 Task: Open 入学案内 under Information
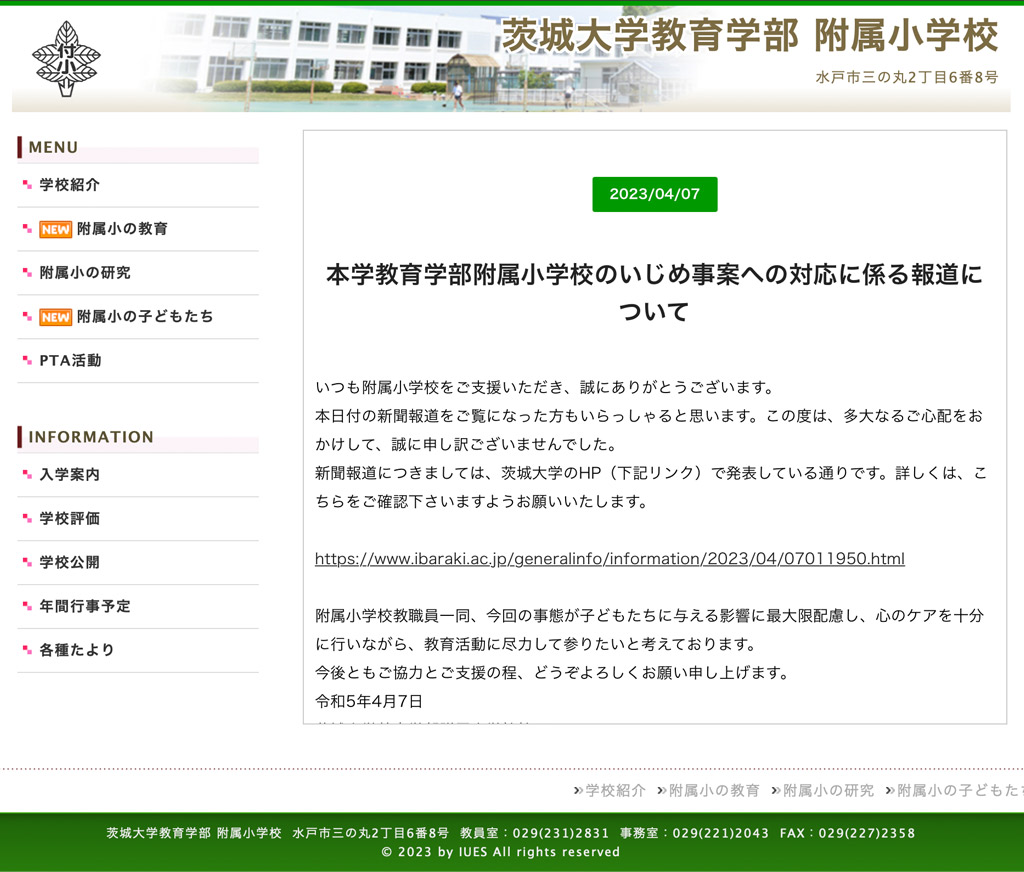click(69, 475)
